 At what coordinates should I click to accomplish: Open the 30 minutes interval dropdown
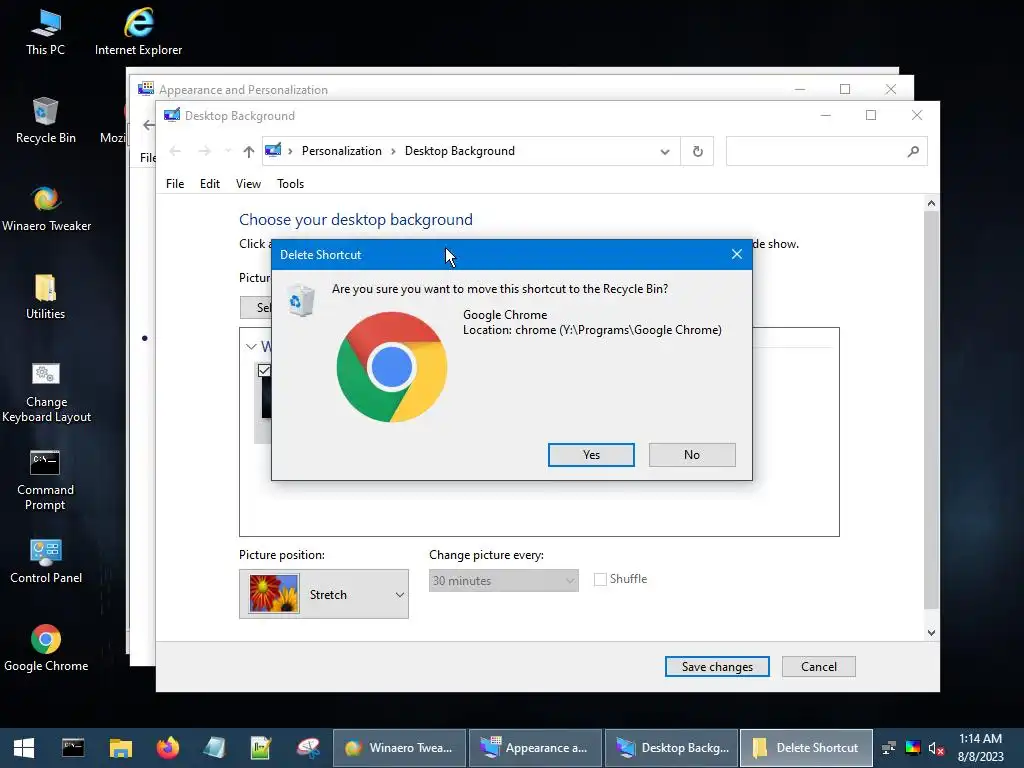[x=504, y=581]
